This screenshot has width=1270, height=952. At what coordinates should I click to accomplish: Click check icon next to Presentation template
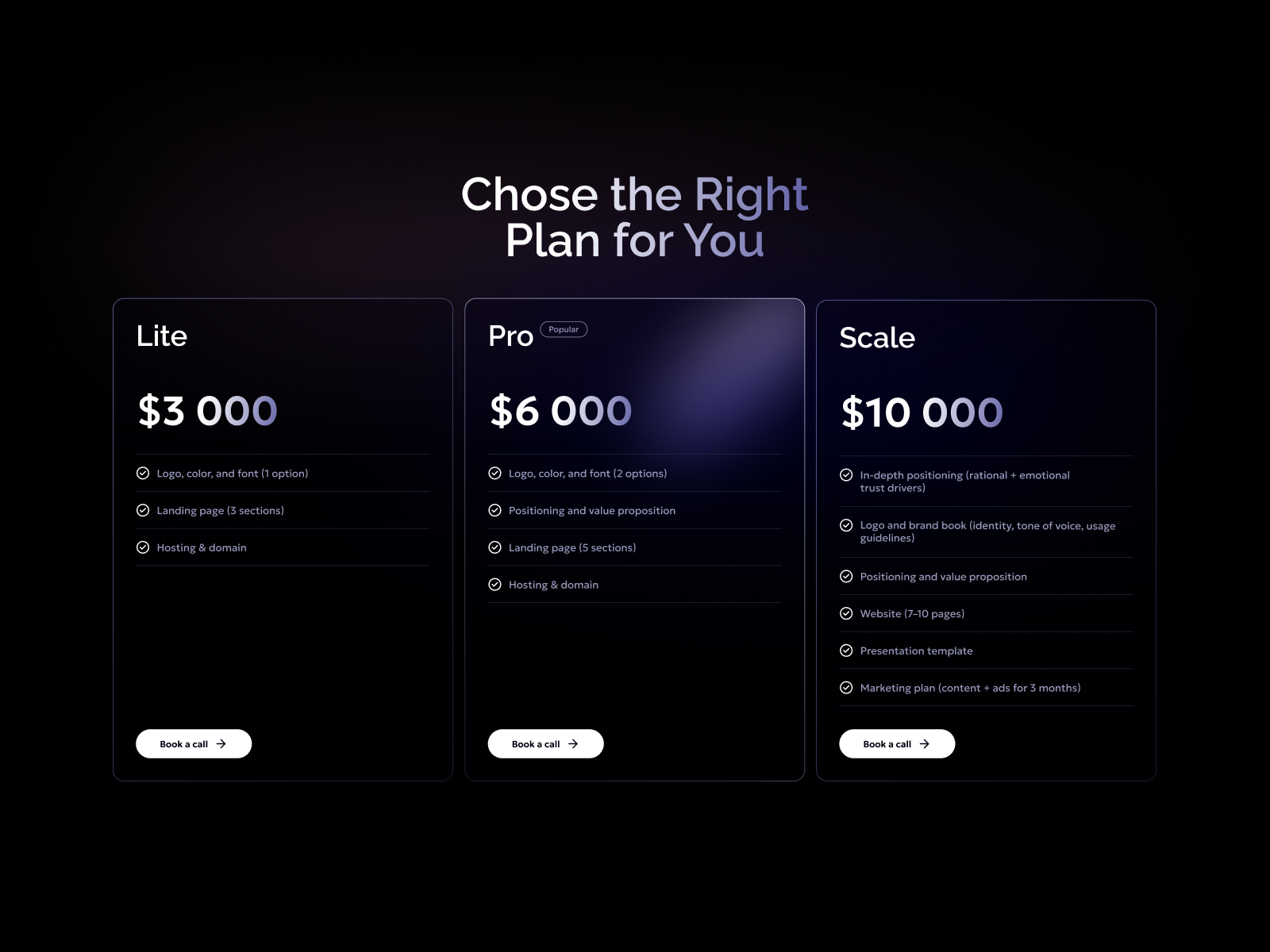coord(846,651)
